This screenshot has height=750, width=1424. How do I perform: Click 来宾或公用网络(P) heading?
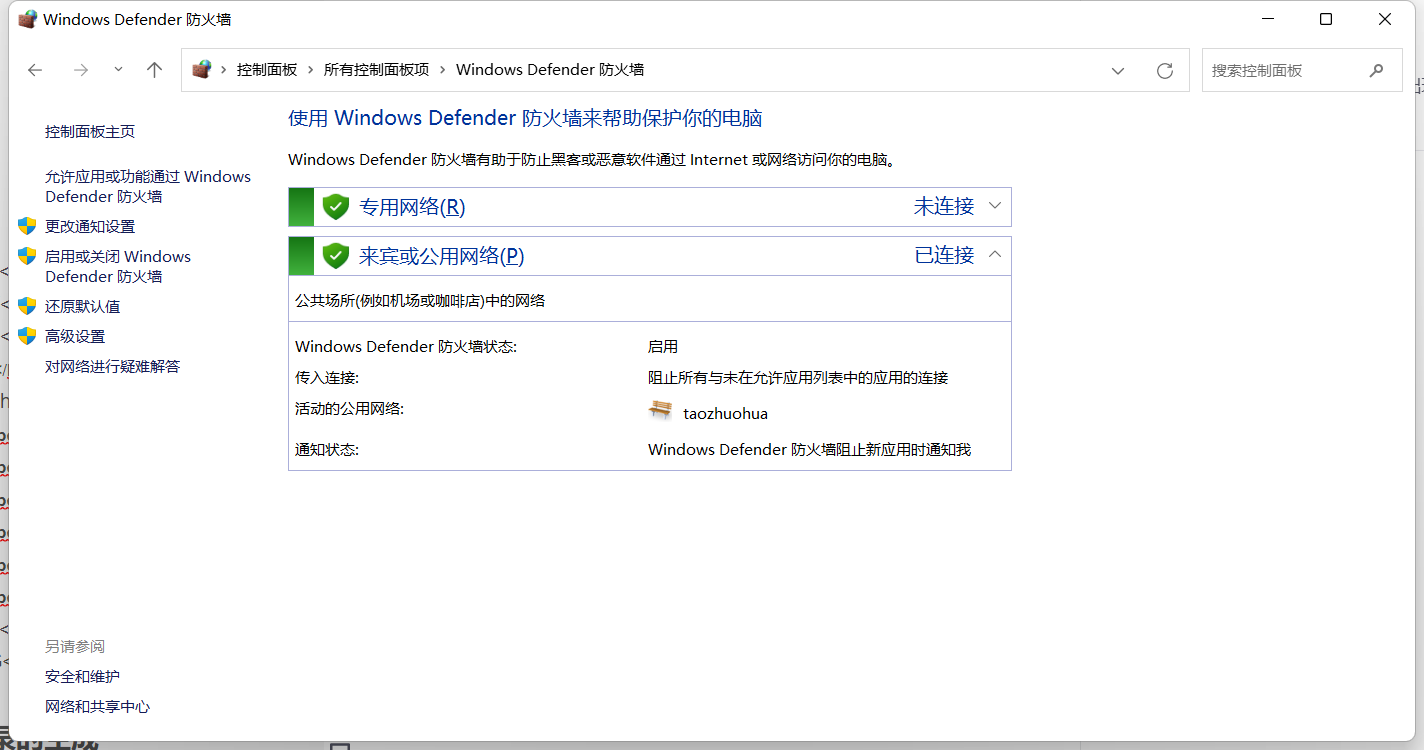coord(442,256)
